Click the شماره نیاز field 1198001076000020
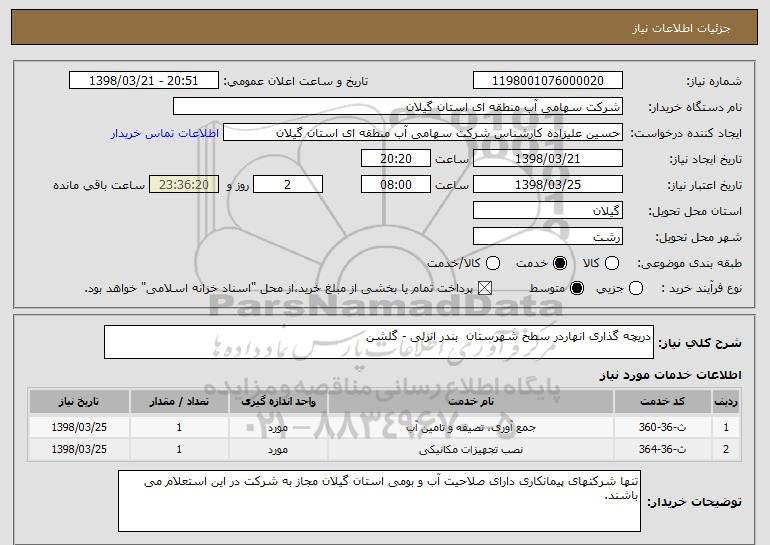770x545 pixels. [x=548, y=81]
